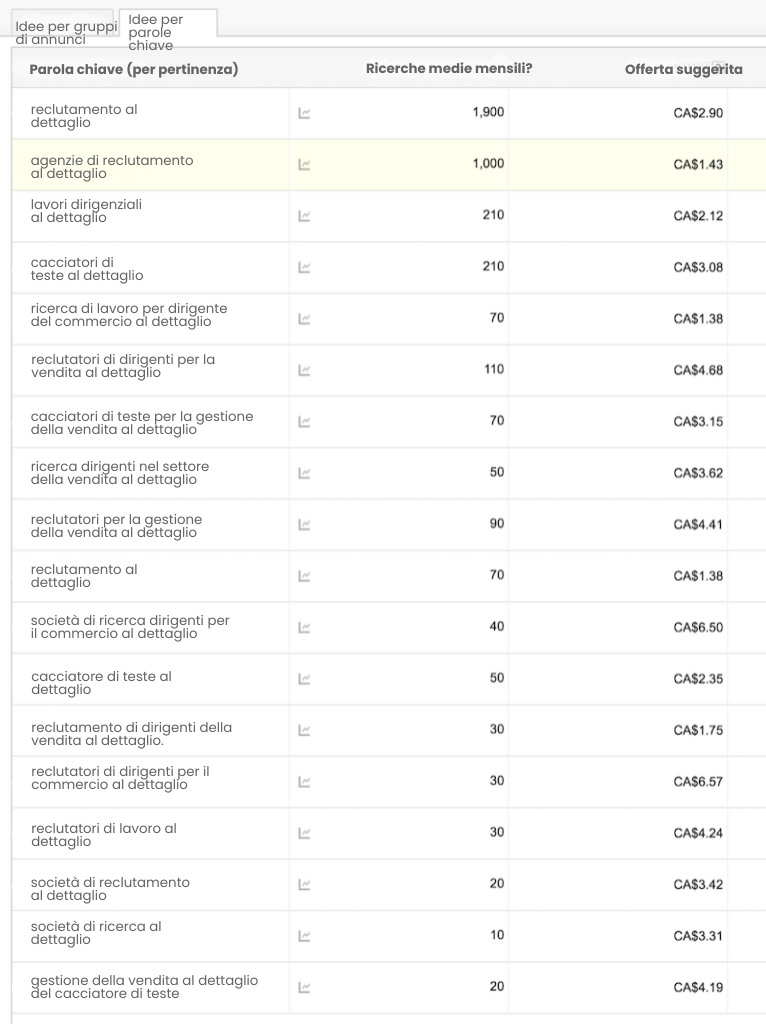View trend chart for "reclutamento al dettaglio"

click(x=303, y=112)
